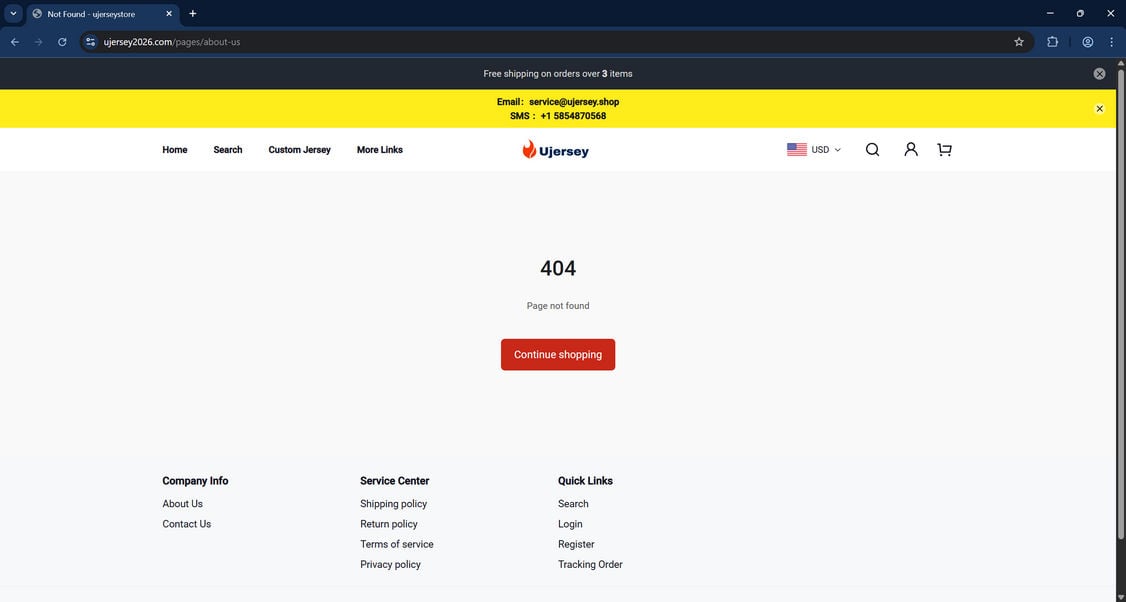Open the Tracking Order link
Screen dimensions: 1126x602
tap(590, 564)
